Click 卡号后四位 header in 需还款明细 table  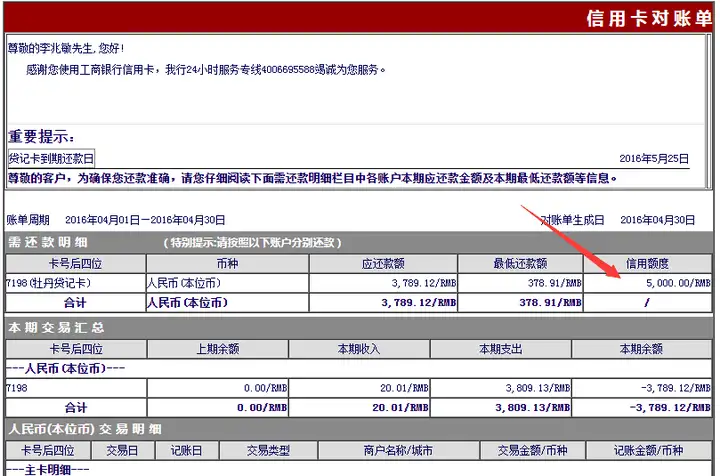(75, 264)
